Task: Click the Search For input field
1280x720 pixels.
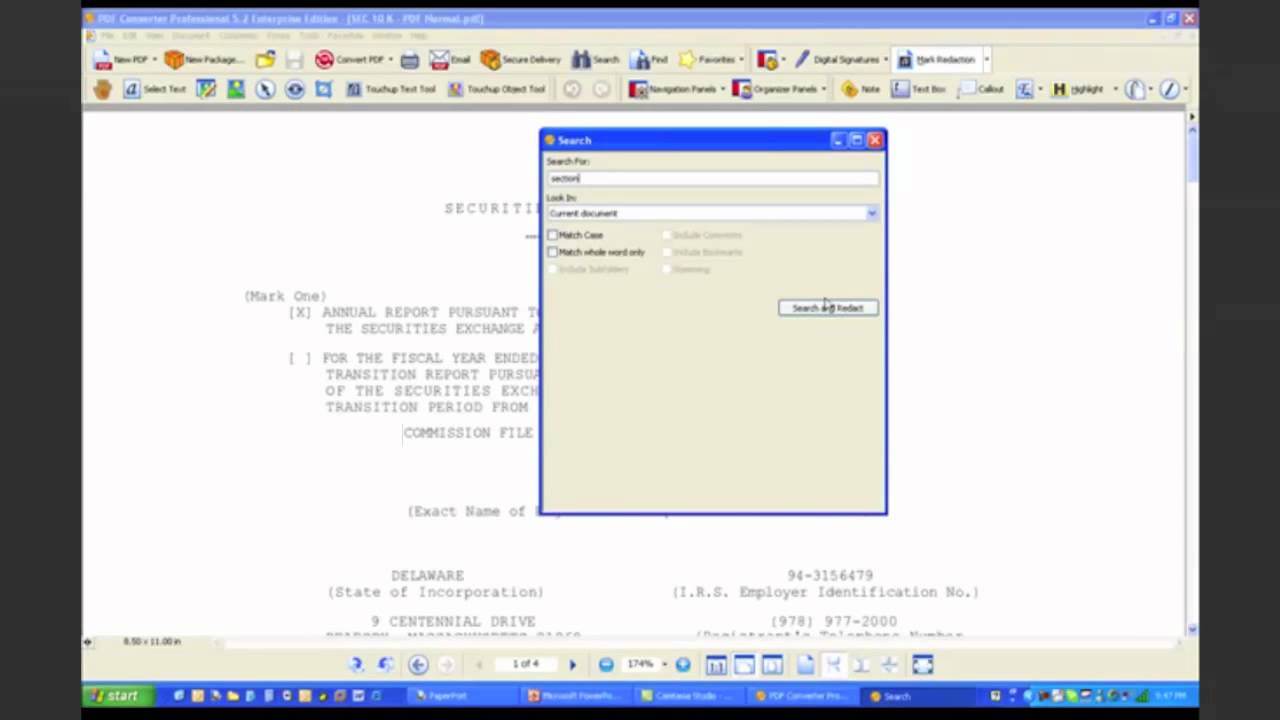Action: (713, 178)
